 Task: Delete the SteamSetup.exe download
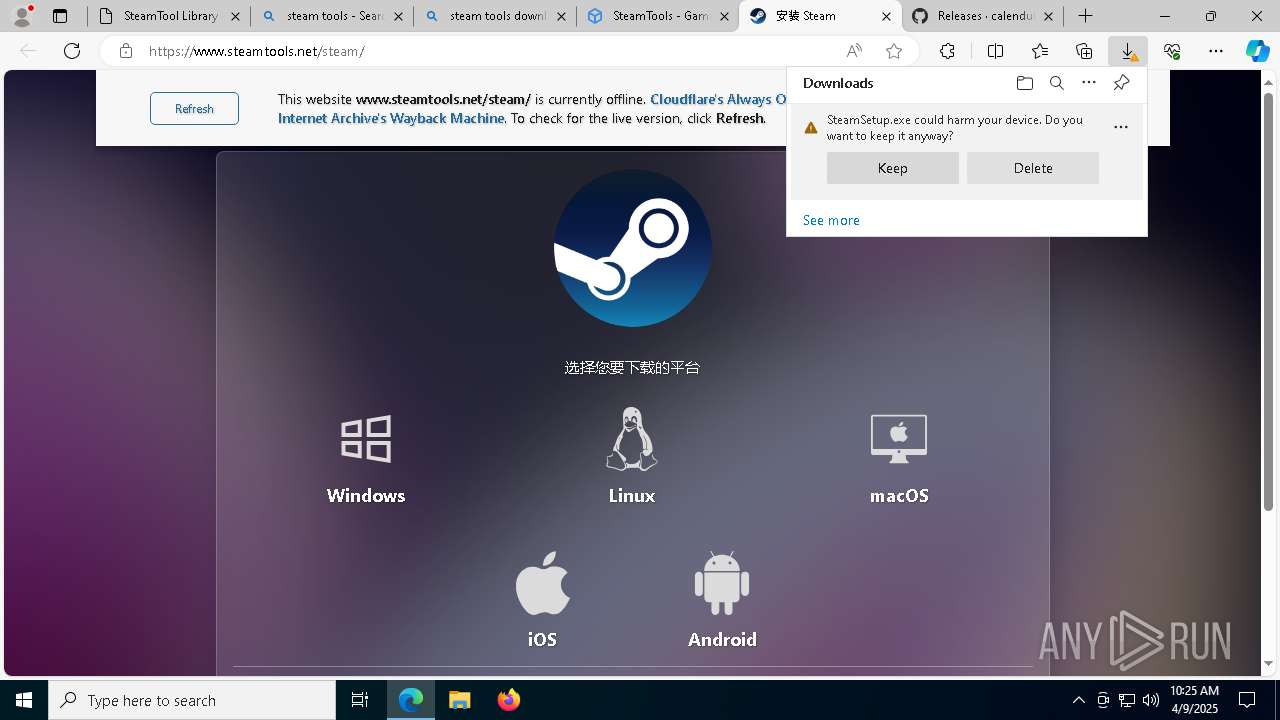point(1033,168)
